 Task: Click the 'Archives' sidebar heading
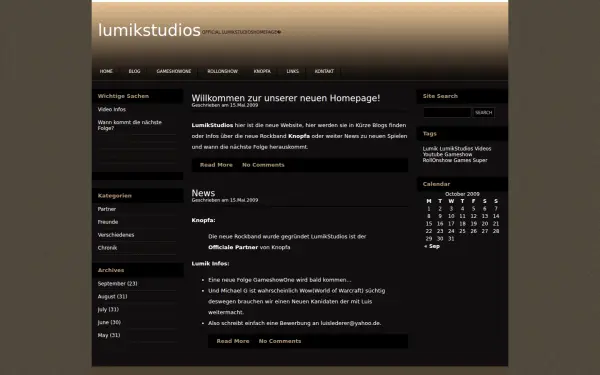(111, 270)
